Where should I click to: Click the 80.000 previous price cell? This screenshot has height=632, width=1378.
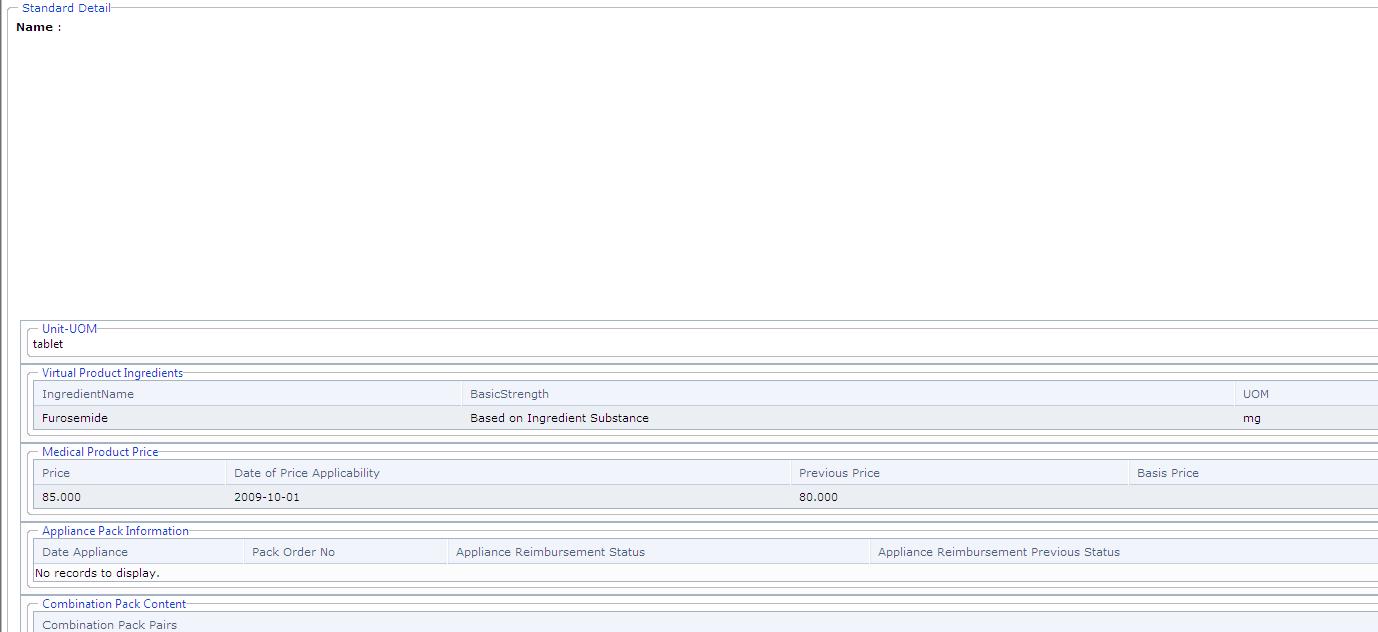(818, 497)
